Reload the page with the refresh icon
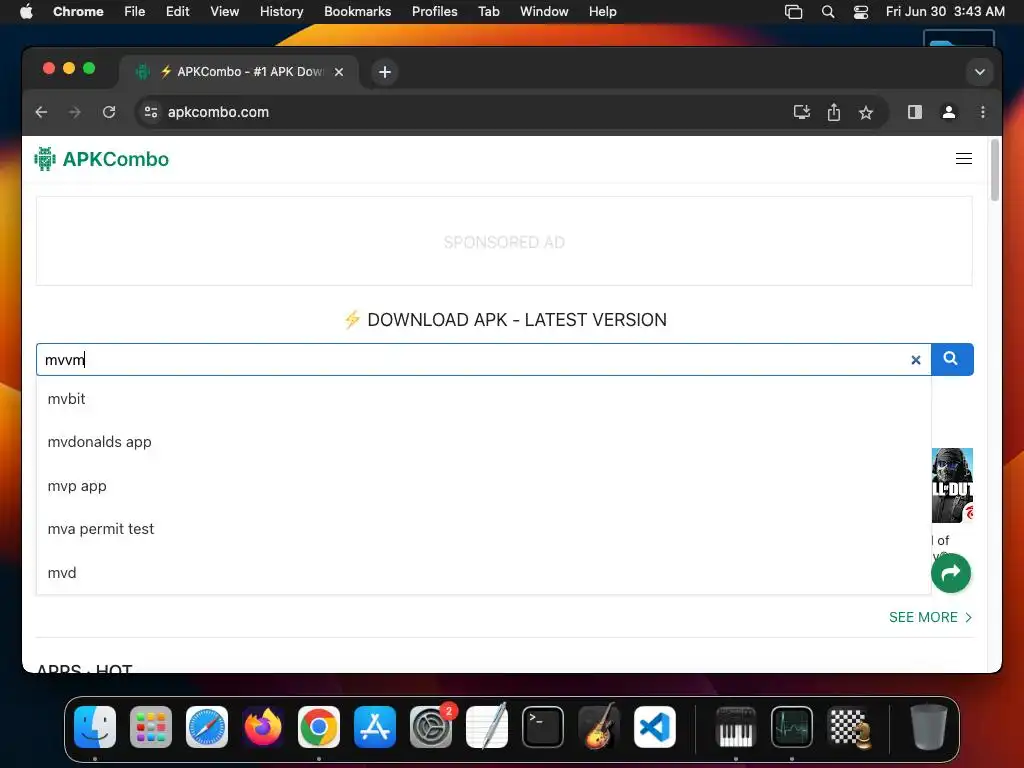1024x768 pixels. (109, 112)
